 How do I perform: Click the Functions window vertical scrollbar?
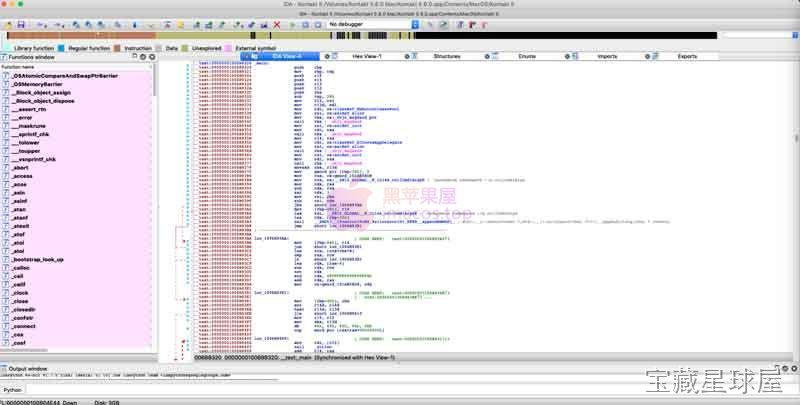point(154,82)
